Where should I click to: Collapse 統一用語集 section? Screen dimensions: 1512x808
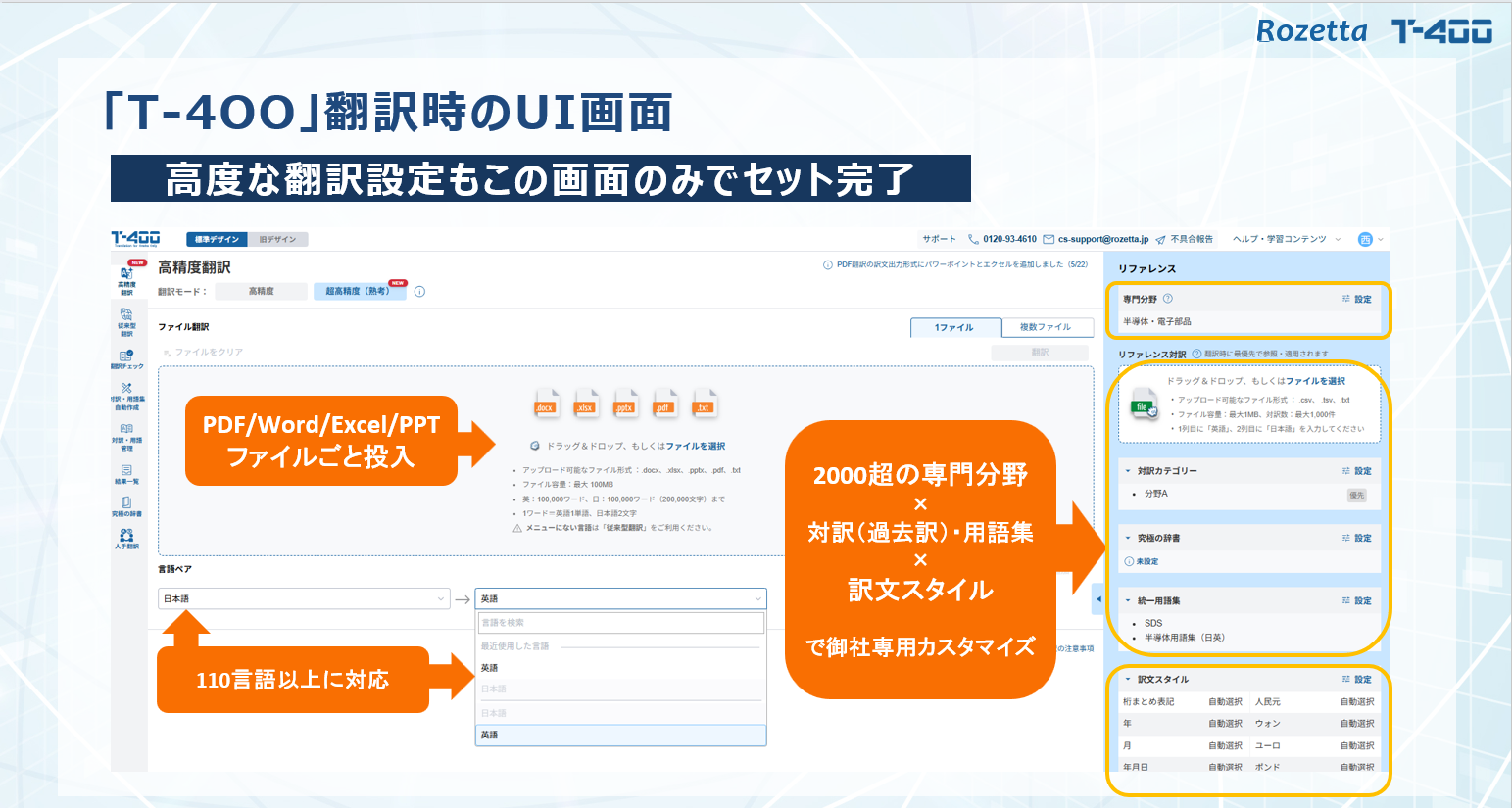coord(1128,600)
